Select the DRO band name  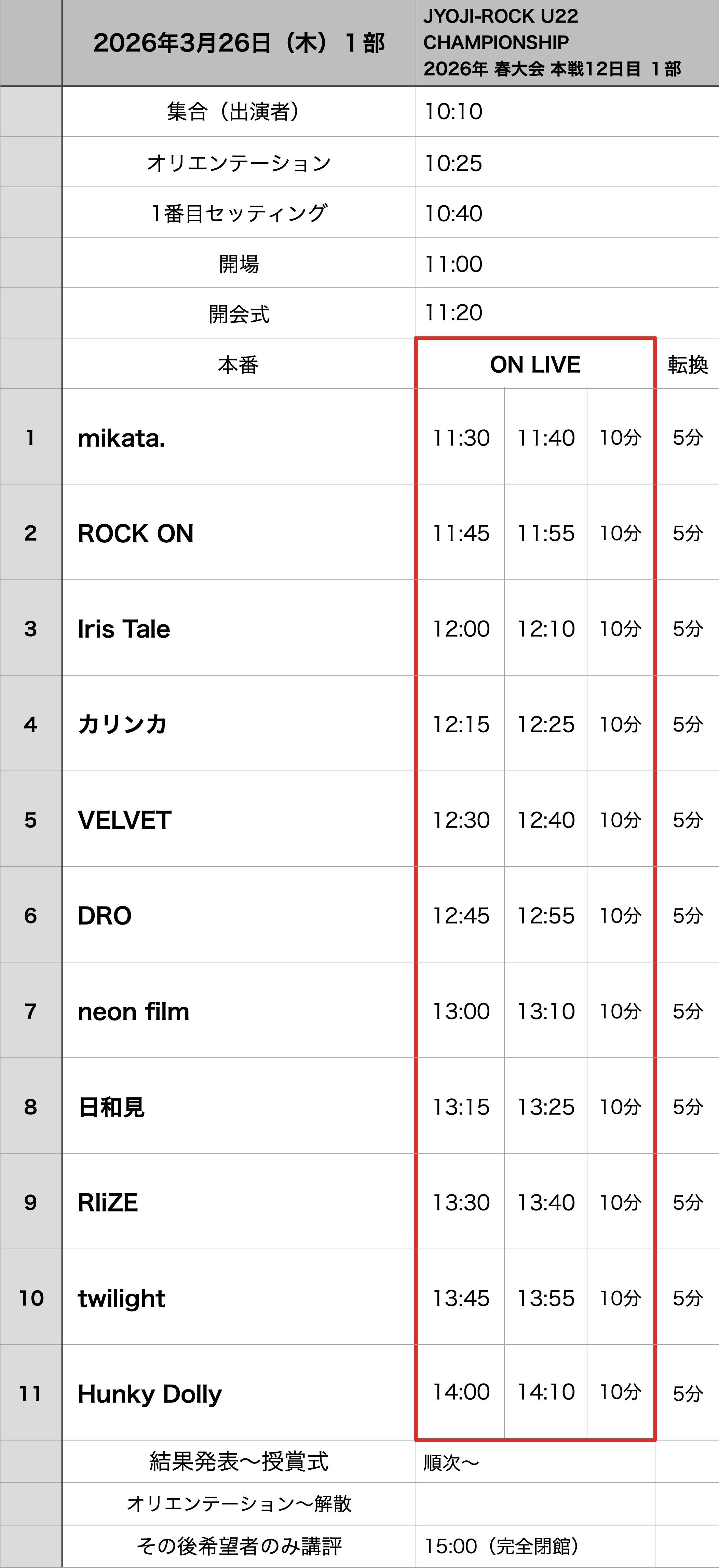105,916
